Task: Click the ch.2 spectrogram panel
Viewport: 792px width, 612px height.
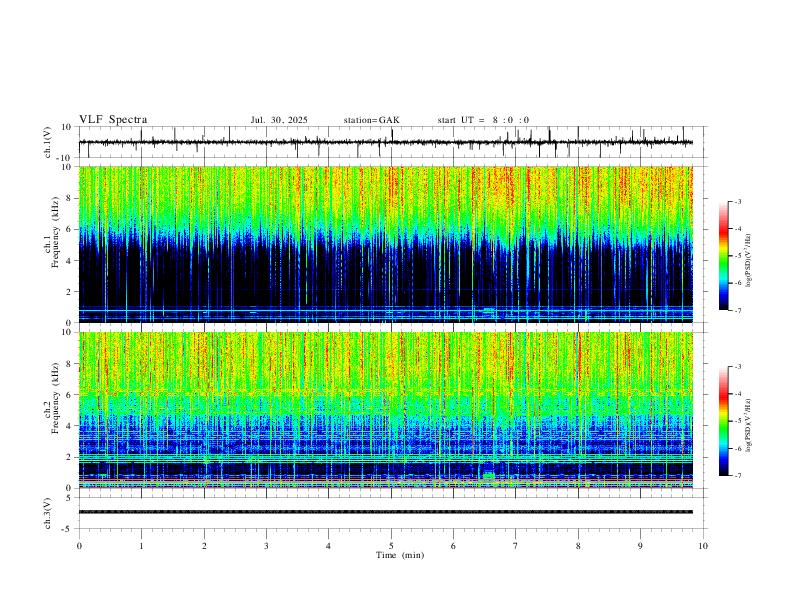Action: [386, 410]
